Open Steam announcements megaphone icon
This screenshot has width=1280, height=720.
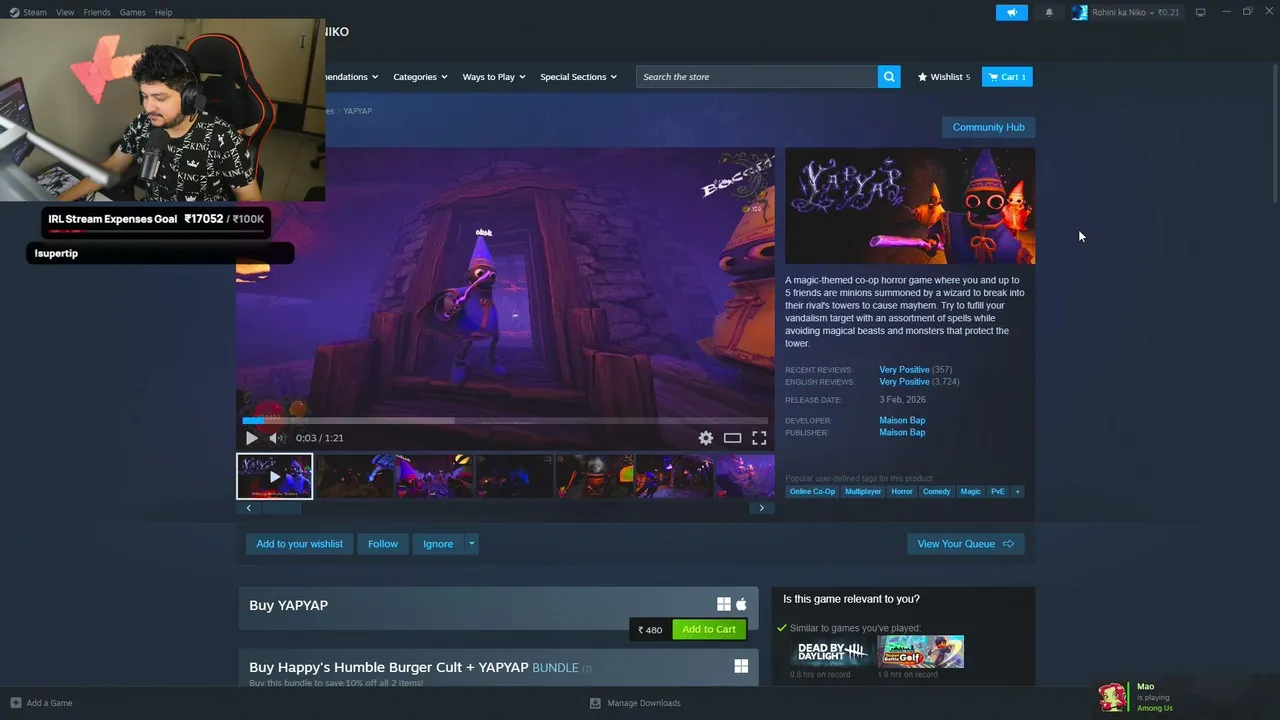1012,13
